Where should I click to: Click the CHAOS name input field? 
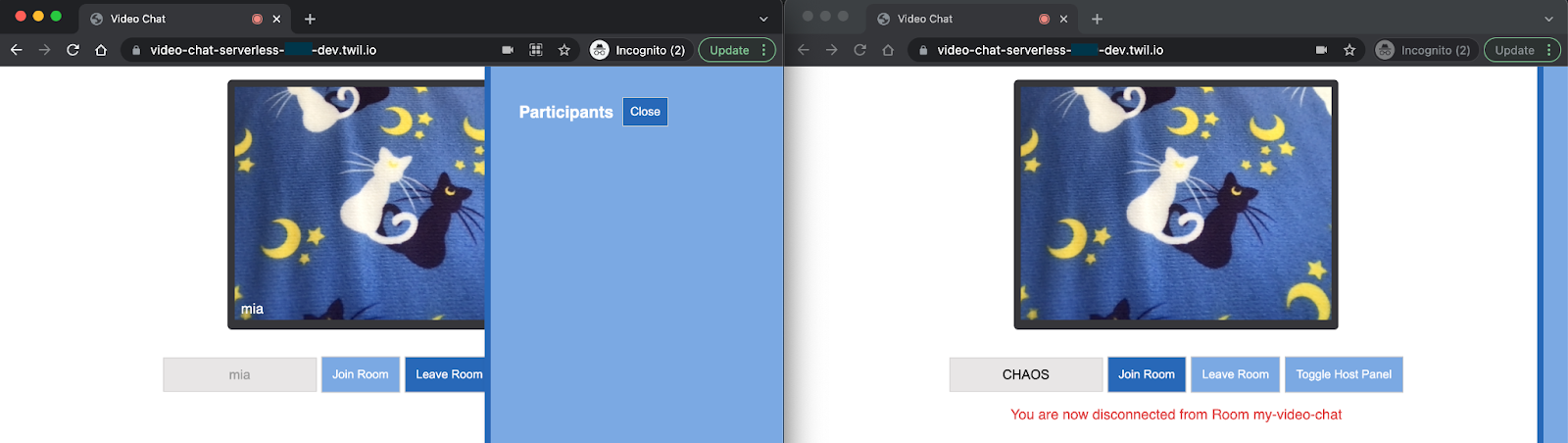[x=1026, y=374]
